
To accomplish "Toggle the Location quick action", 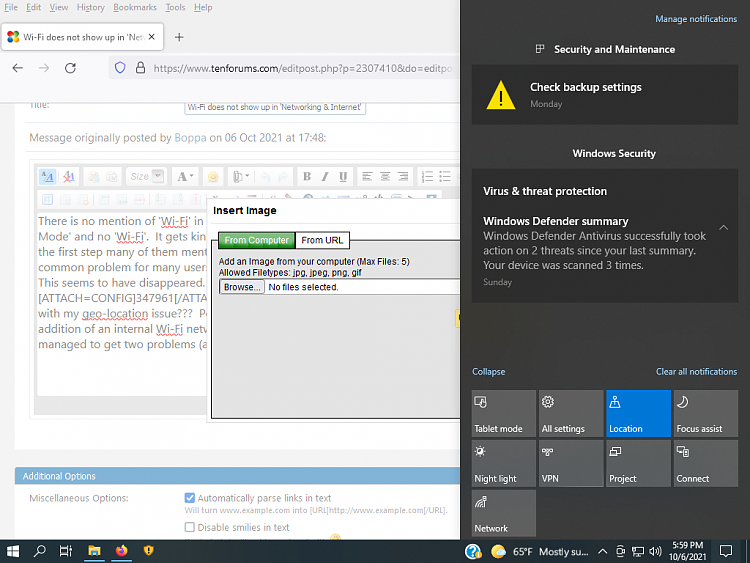I will [x=638, y=414].
